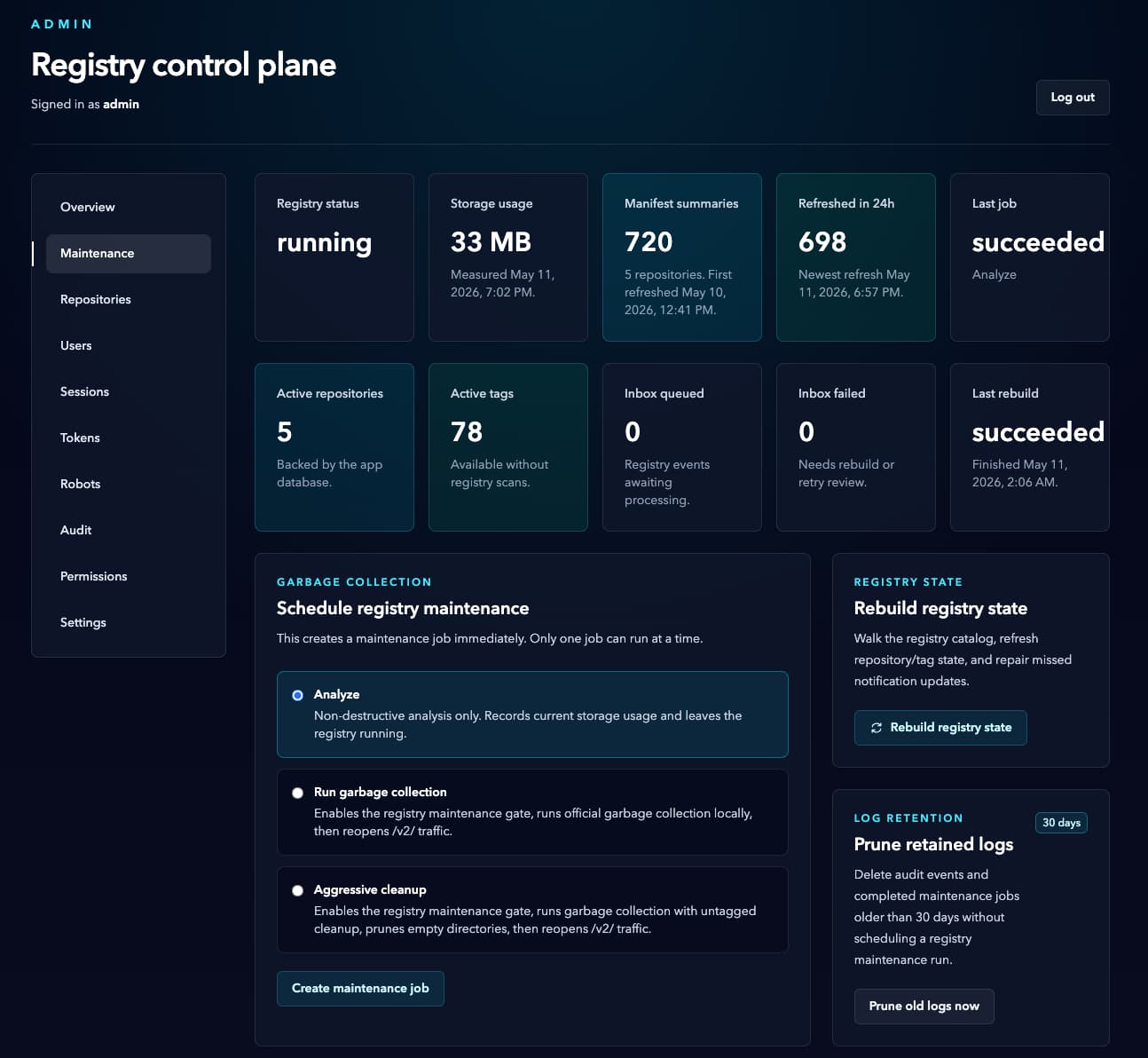This screenshot has width=1148, height=1058.
Task: Click the Last job succeeded card
Action: pyautogui.click(x=1030, y=257)
